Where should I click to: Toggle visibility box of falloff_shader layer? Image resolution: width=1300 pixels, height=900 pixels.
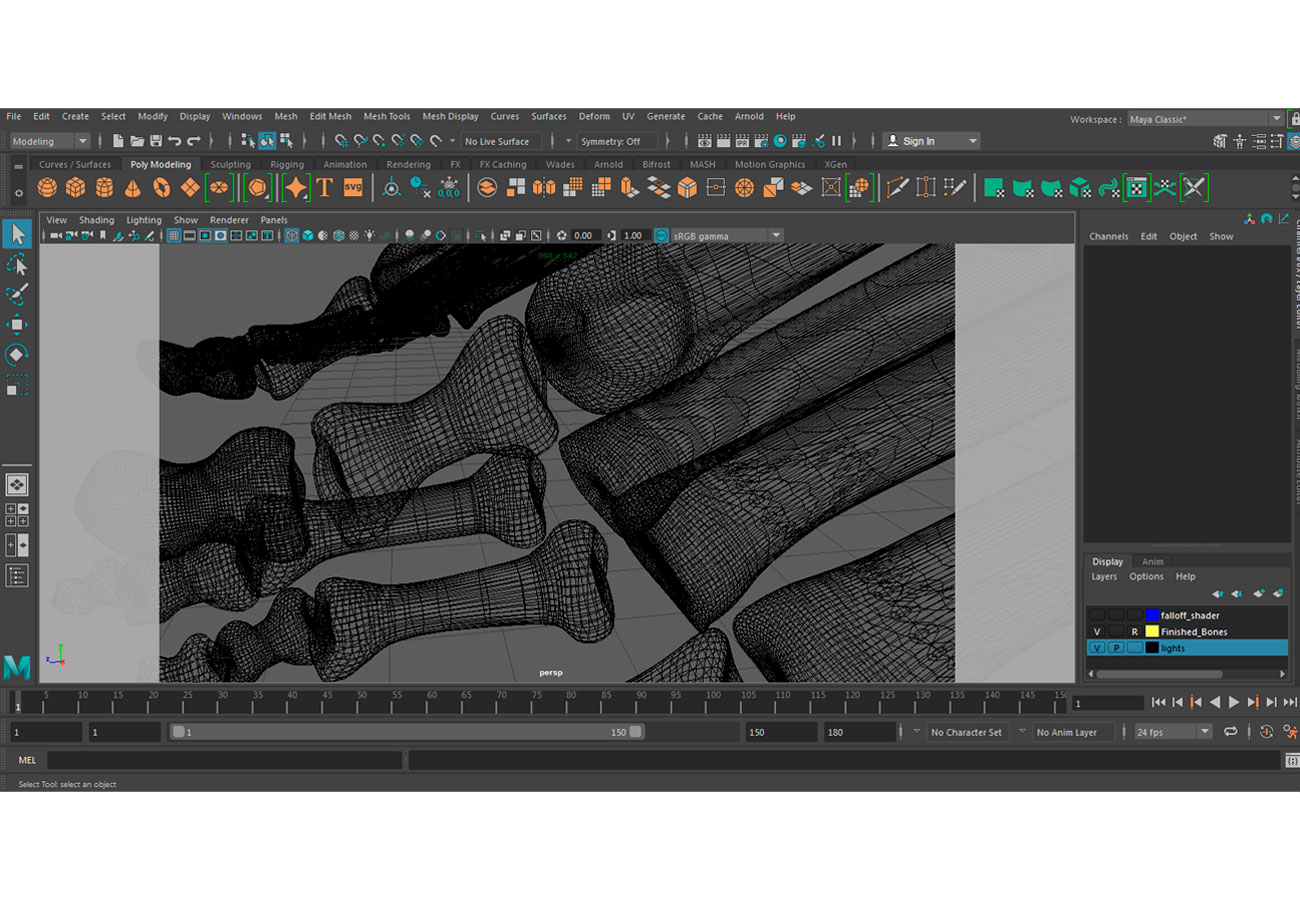pyautogui.click(x=1097, y=615)
